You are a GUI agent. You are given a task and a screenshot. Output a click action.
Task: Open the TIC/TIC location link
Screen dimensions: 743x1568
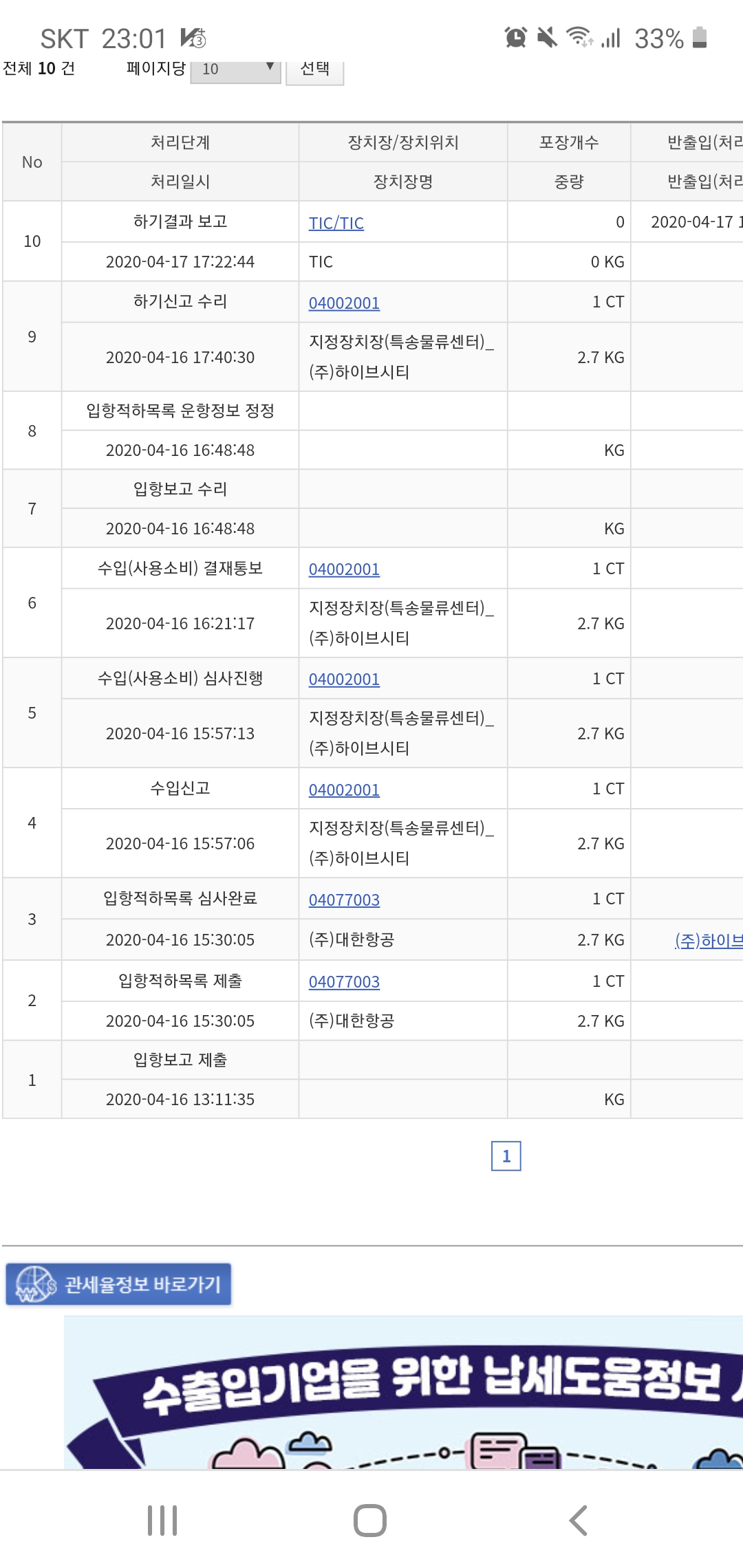(x=336, y=223)
